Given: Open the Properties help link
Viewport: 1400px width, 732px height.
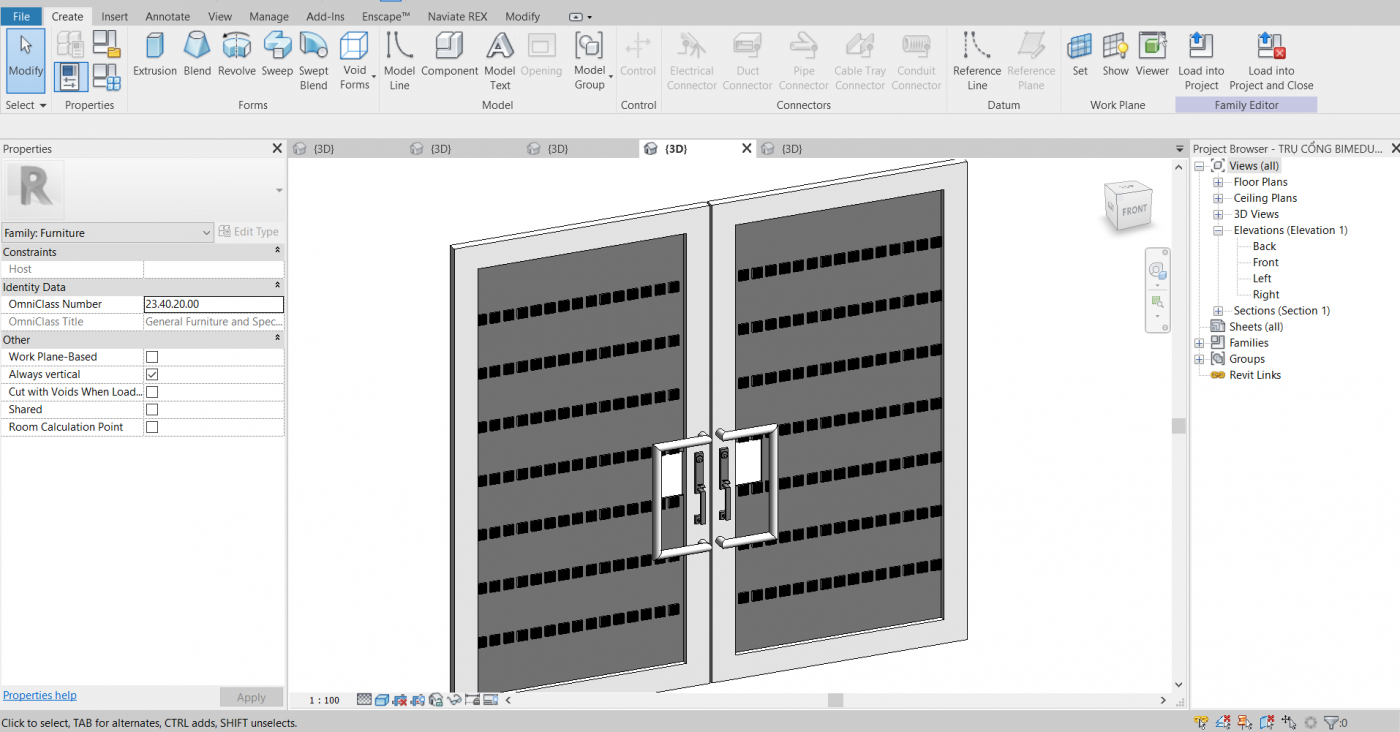Looking at the screenshot, I should tap(39, 695).
